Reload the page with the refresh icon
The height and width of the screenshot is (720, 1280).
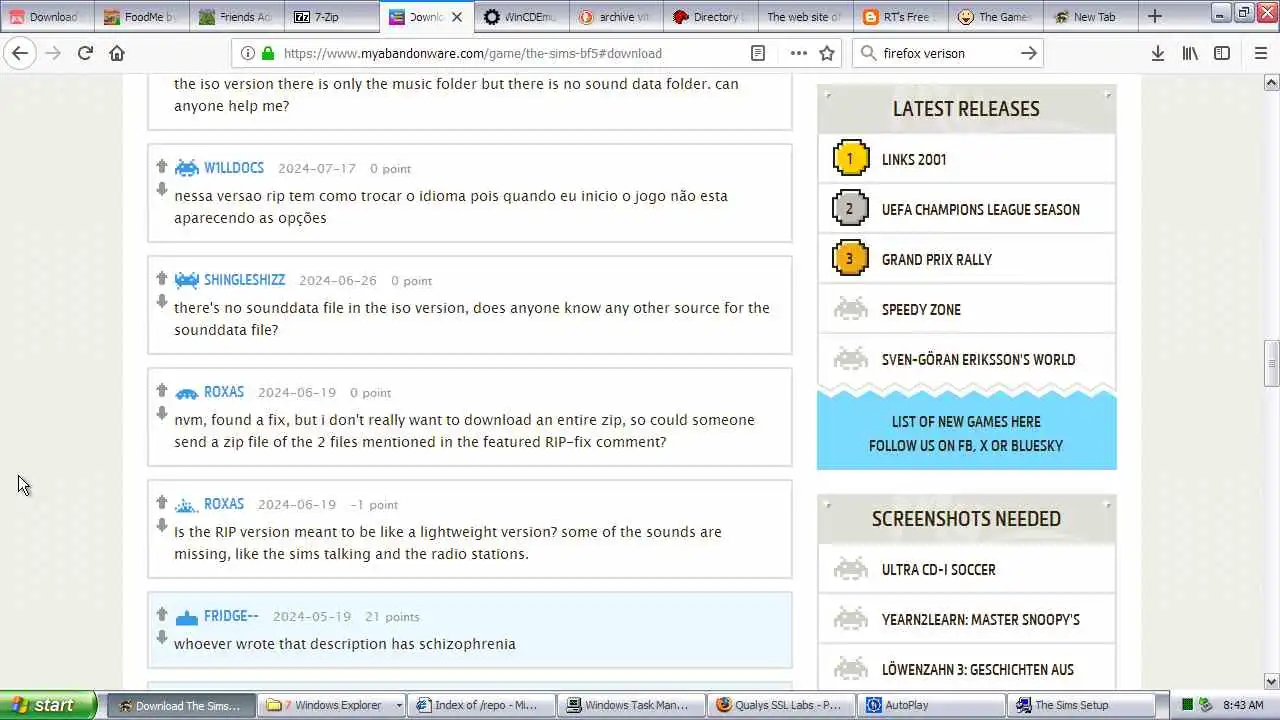[x=85, y=53]
